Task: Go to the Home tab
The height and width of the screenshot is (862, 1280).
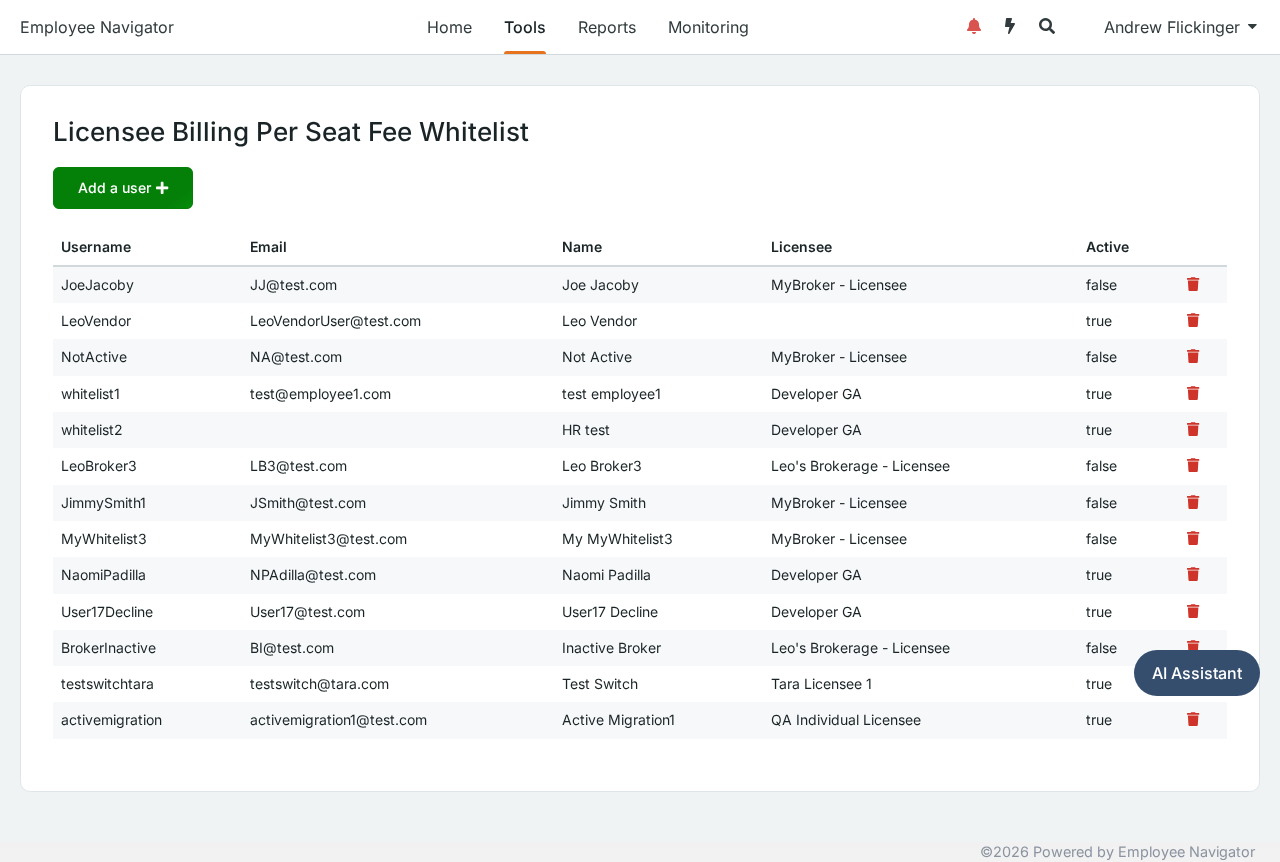Action: [449, 27]
